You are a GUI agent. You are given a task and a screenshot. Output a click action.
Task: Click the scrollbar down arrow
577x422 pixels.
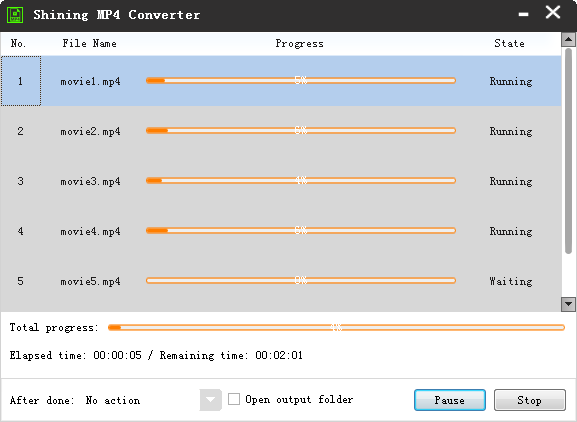point(568,304)
